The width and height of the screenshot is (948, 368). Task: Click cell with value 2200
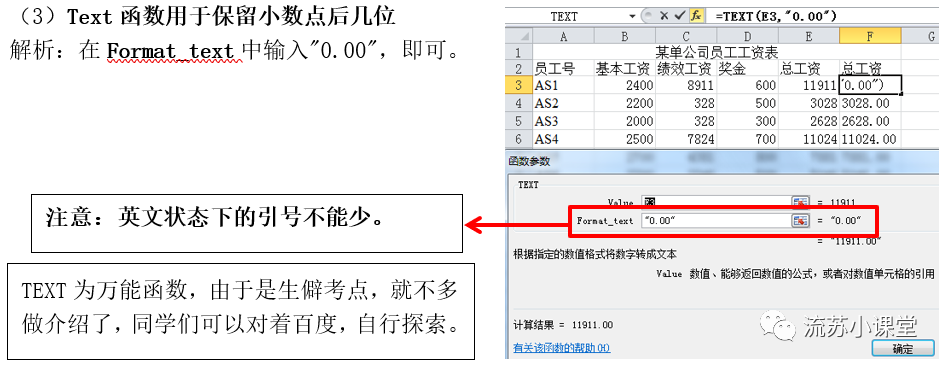click(625, 103)
